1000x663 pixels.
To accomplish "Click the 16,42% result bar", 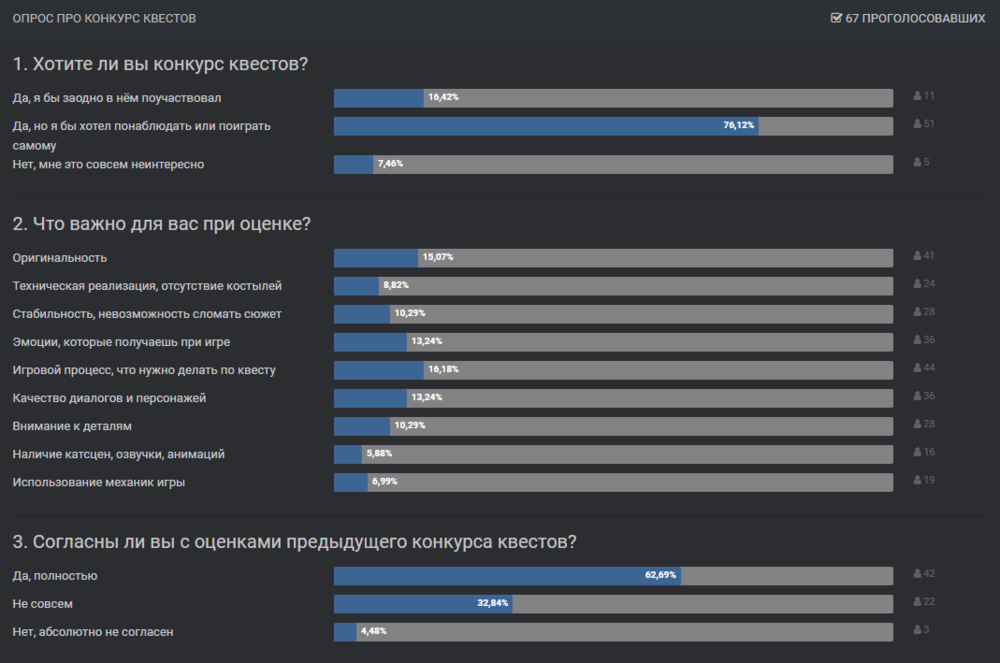I will pyautogui.click(x=613, y=98).
